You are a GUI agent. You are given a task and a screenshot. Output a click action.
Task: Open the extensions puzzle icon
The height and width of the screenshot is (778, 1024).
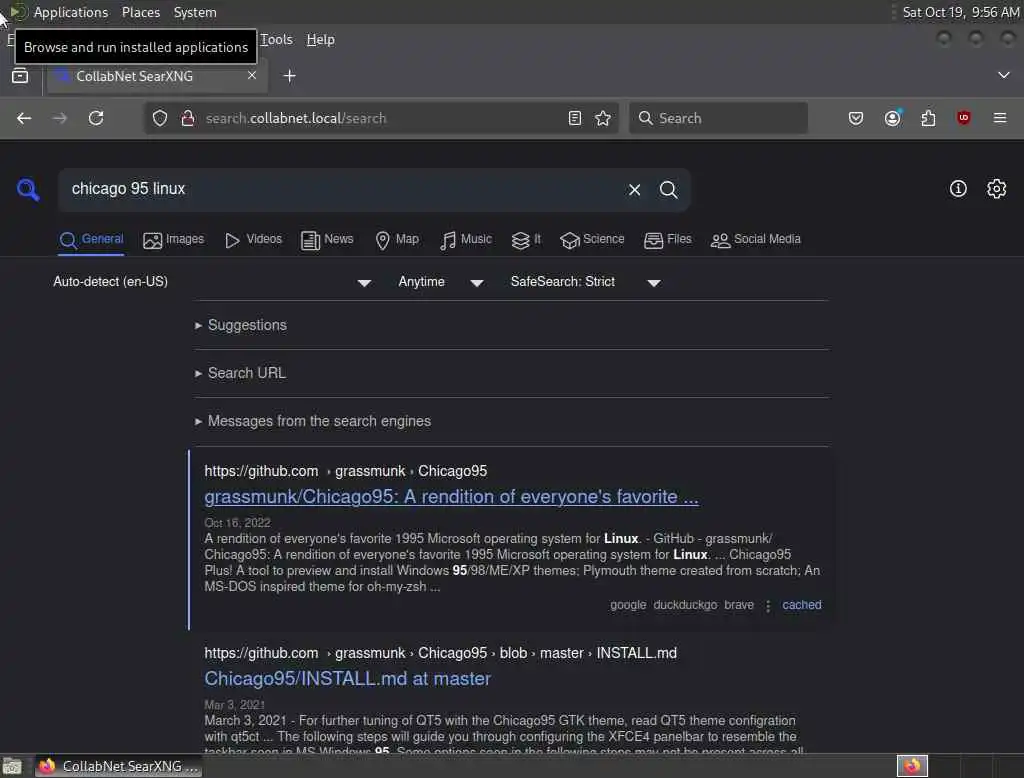[x=928, y=118]
